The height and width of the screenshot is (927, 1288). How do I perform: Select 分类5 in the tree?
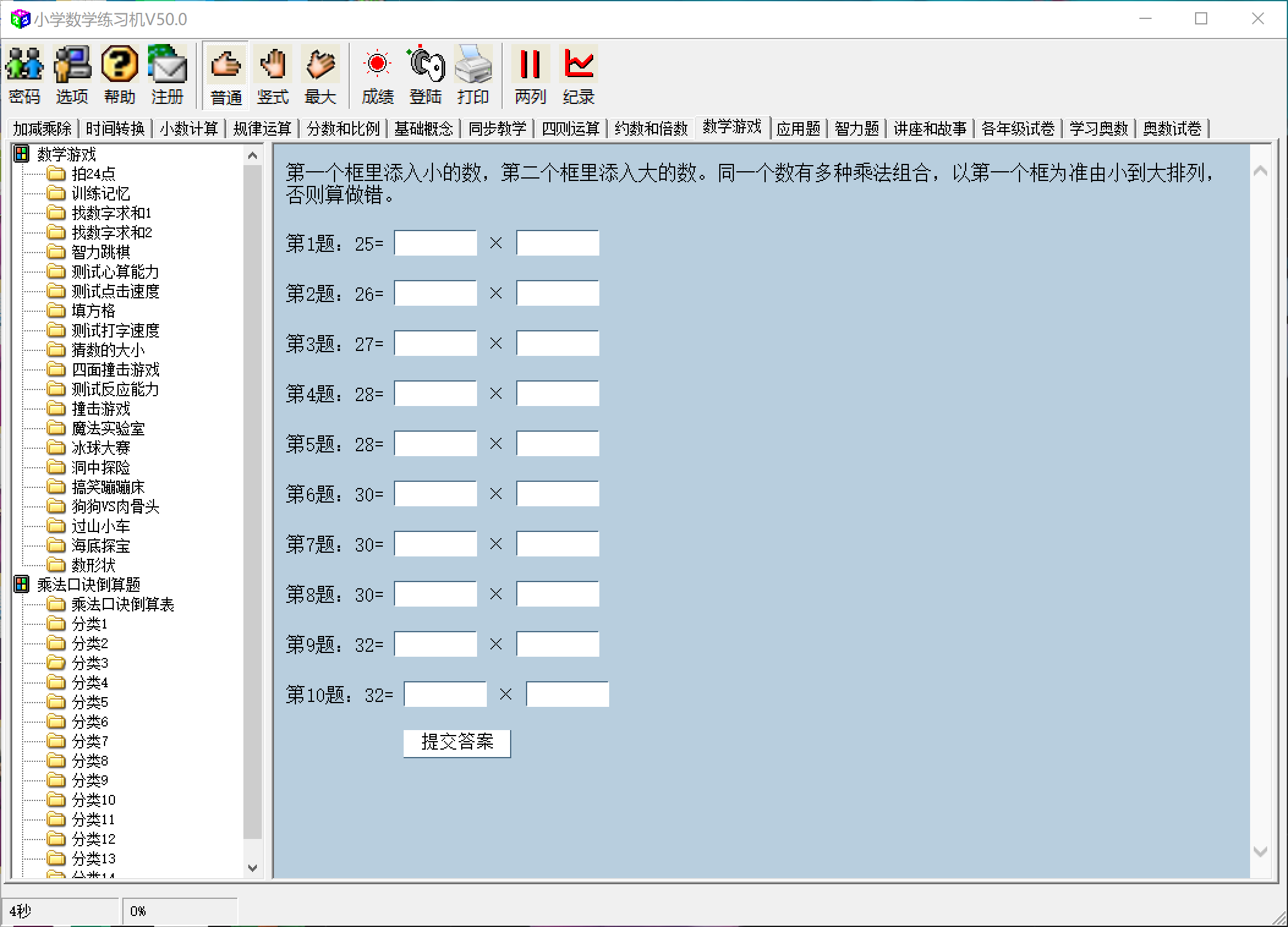(x=90, y=703)
